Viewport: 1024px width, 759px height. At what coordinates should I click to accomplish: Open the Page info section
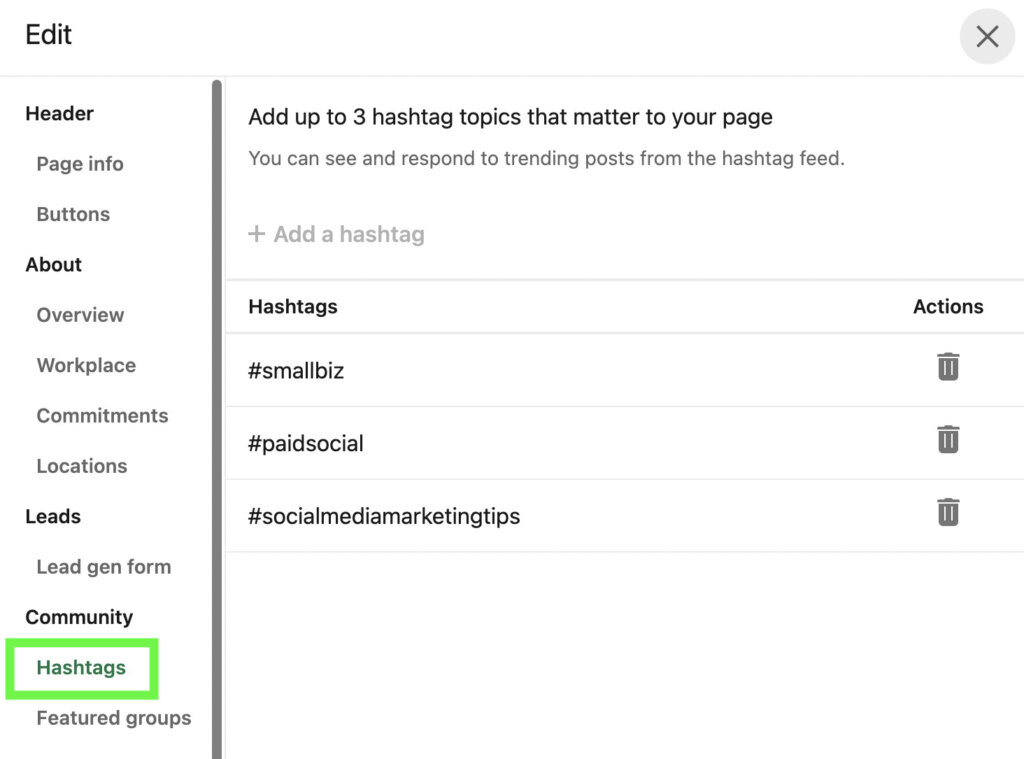tap(80, 164)
